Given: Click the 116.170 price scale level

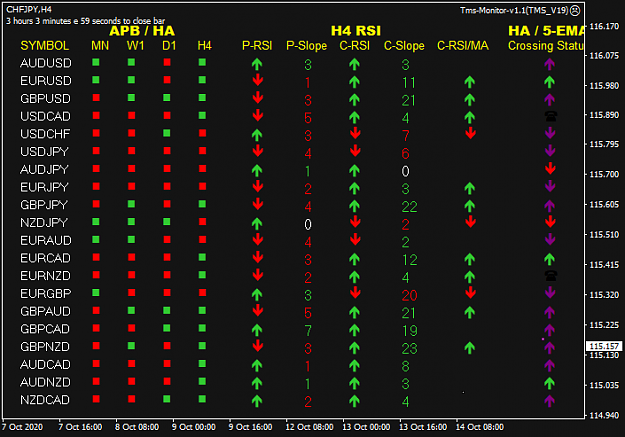Looking at the screenshot, I should (x=604, y=27).
